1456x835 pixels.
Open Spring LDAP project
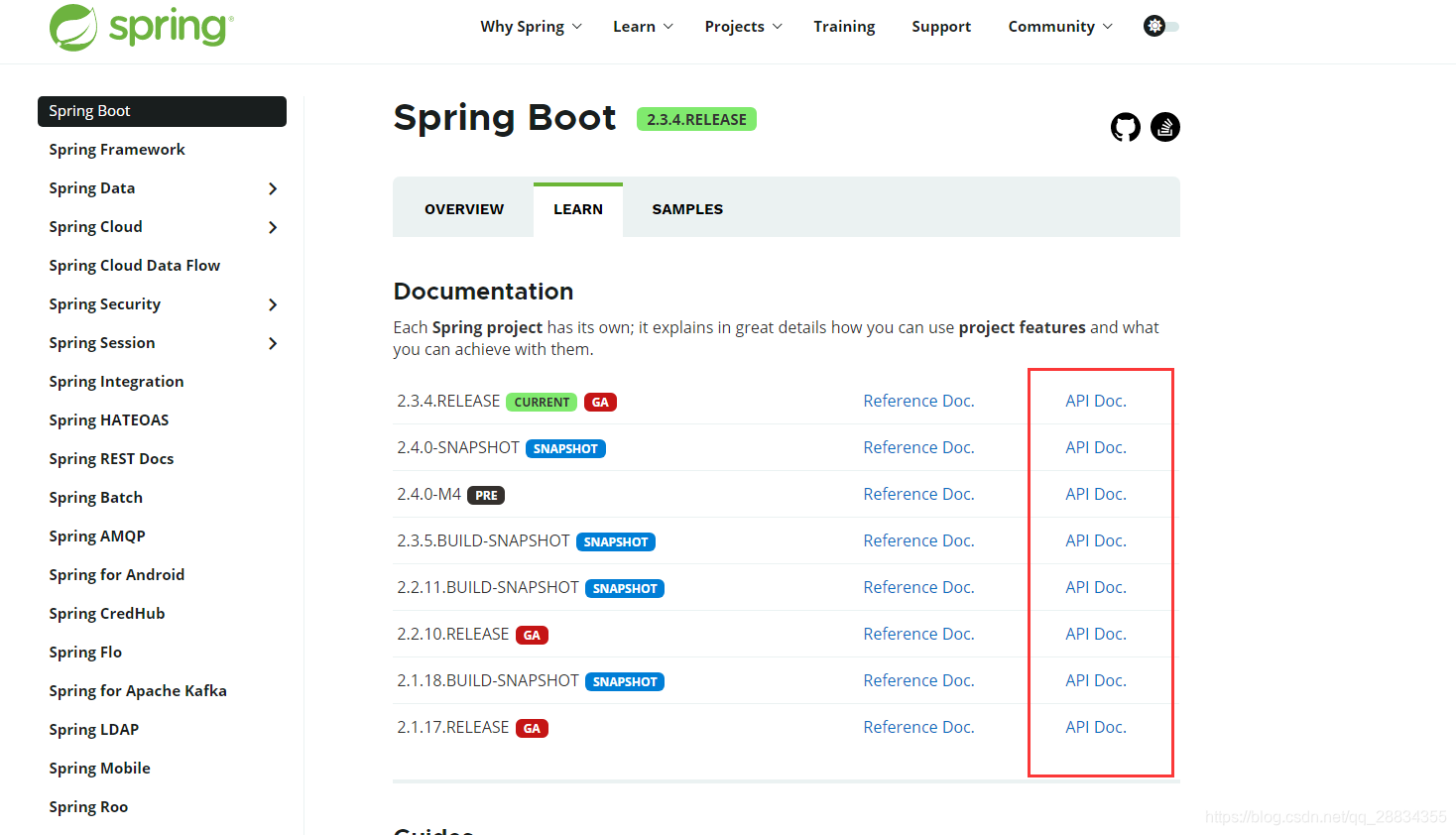[94, 730]
